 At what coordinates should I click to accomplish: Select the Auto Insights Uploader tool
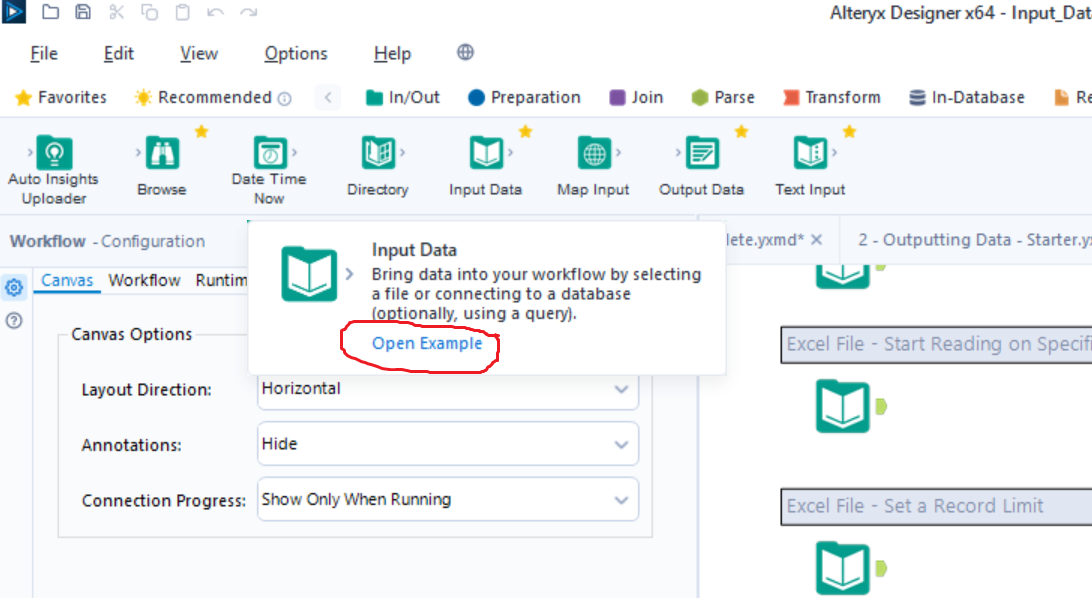(54, 171)
